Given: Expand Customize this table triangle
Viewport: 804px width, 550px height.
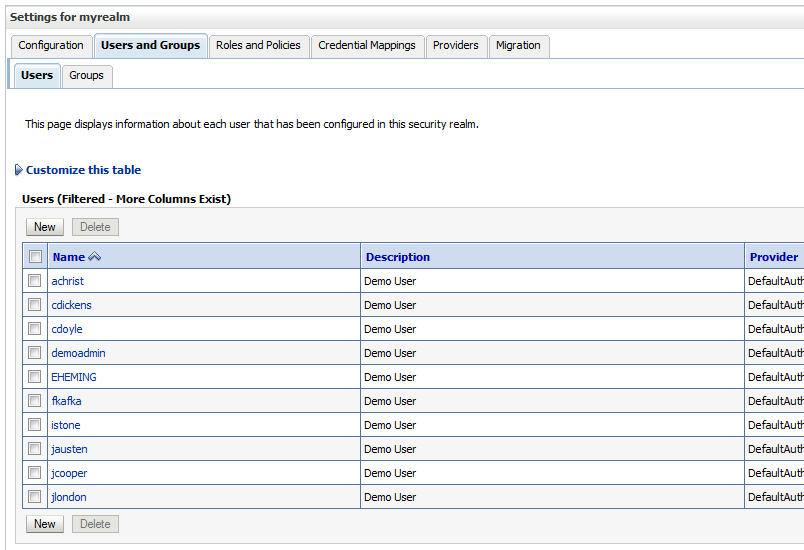Looking at the screenshot, I should point(18,170).
